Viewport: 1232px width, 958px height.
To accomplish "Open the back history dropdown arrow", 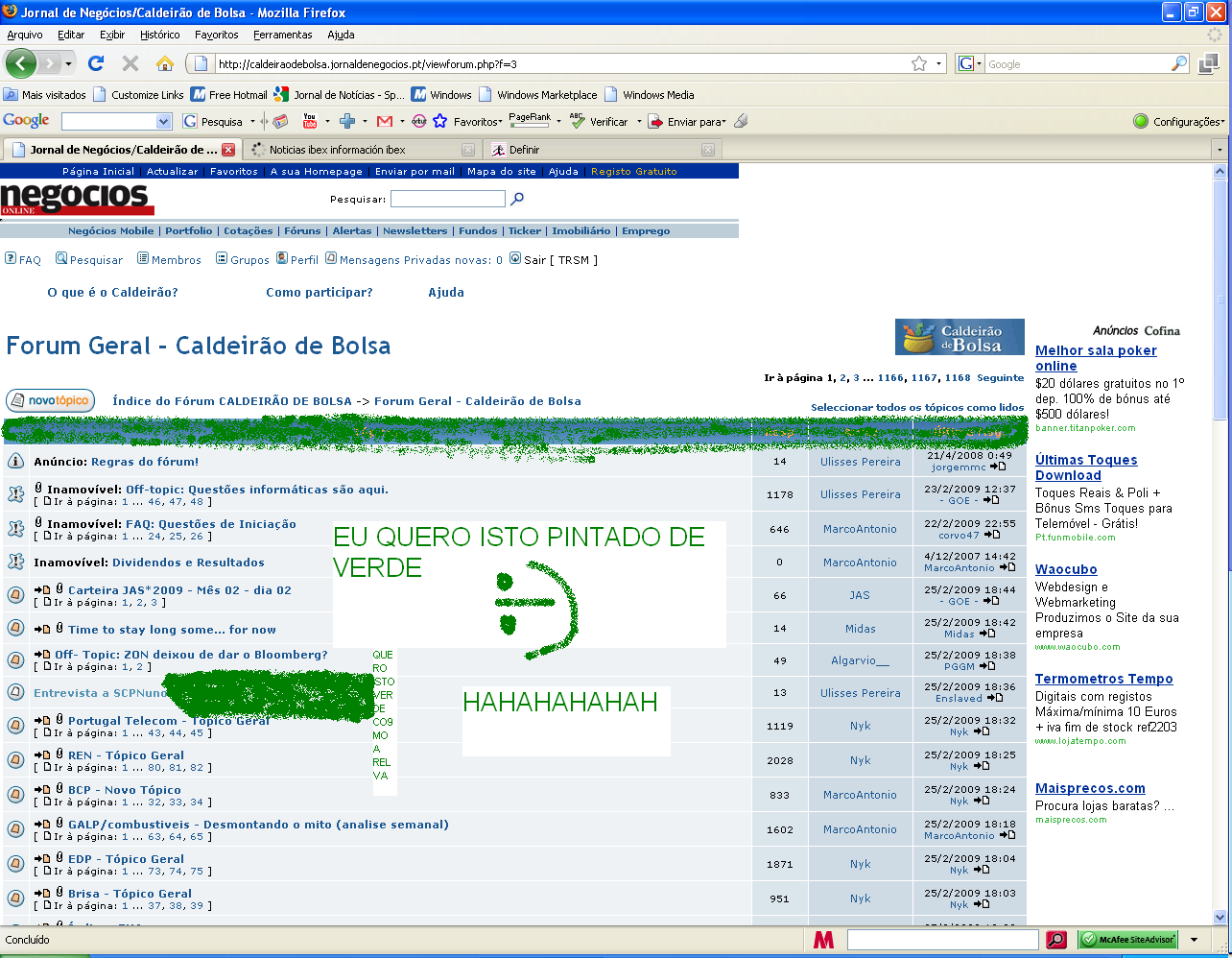I will 68,64.
